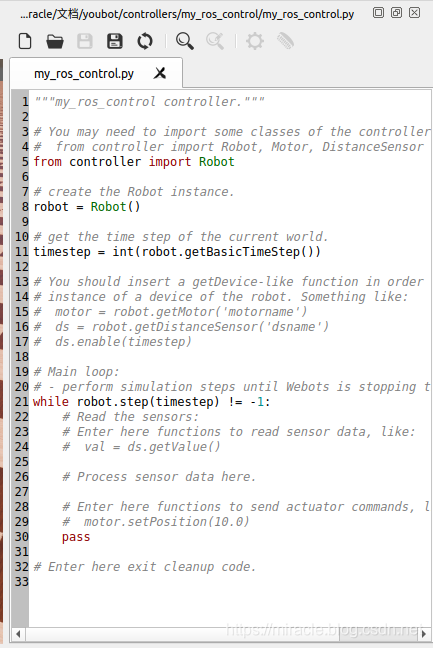Click the docstring on line 1
The image size is (433, 648).
[x=149, y=102]
